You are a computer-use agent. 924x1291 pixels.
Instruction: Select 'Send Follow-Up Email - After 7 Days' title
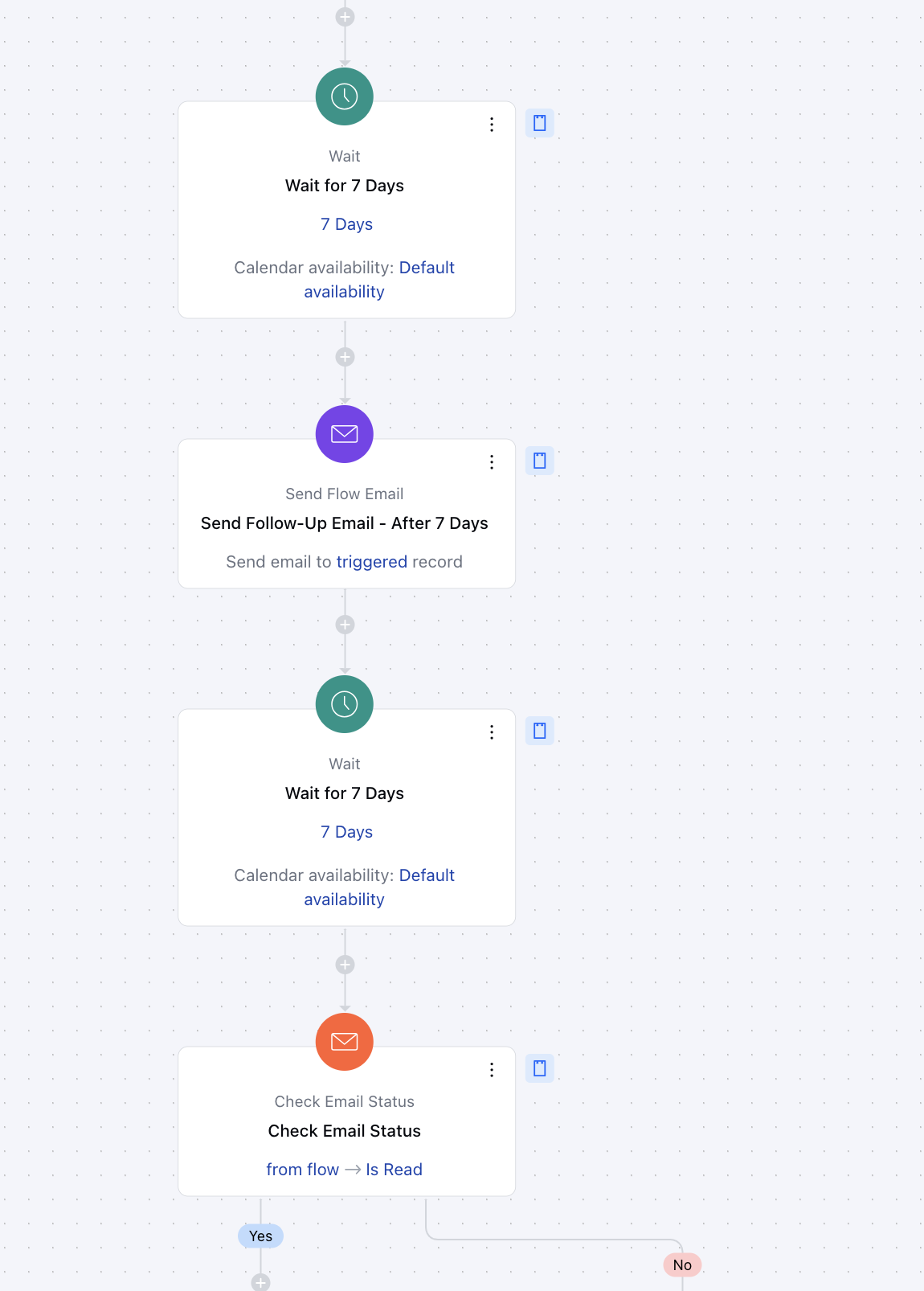pos(345,523)
